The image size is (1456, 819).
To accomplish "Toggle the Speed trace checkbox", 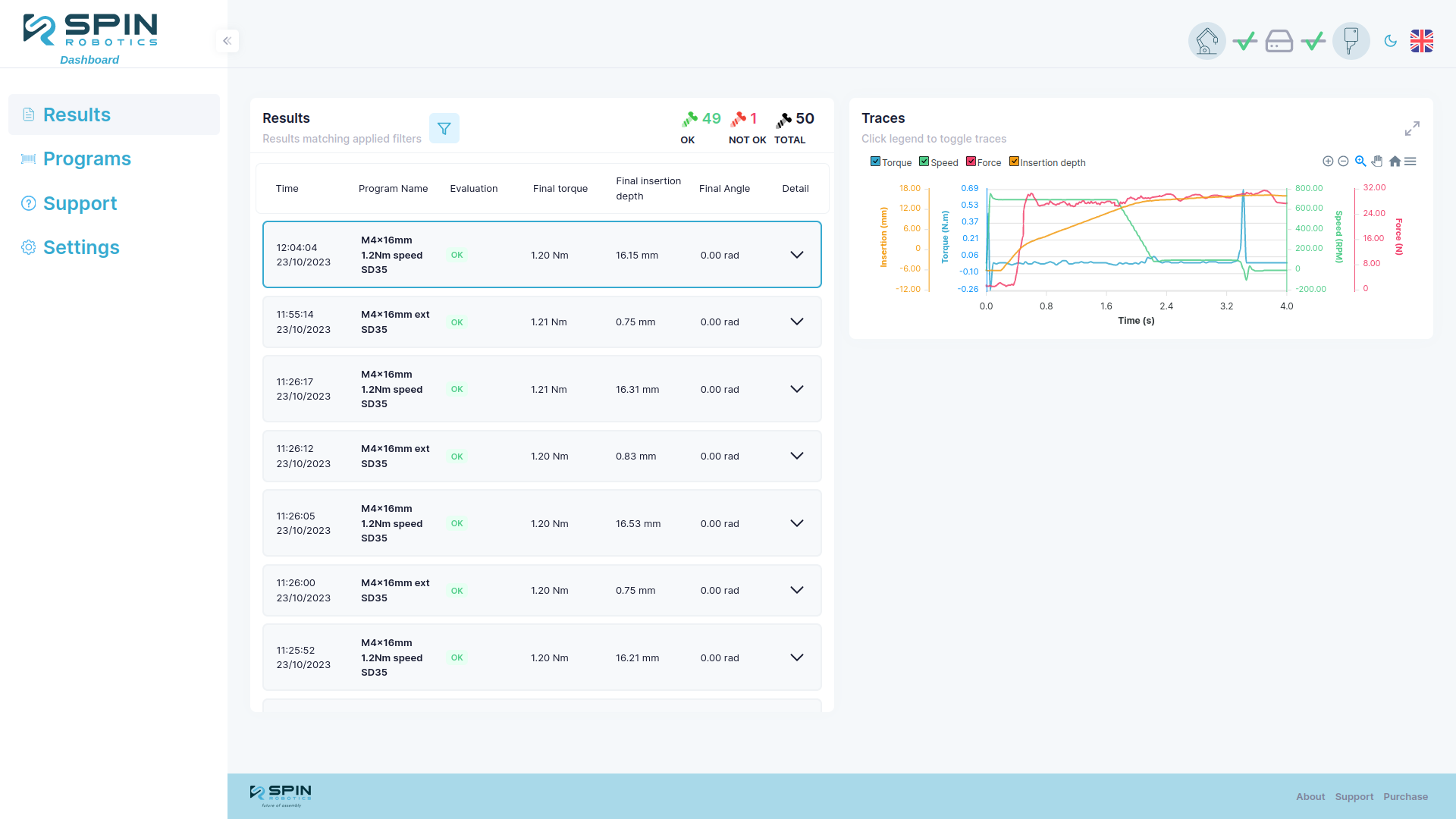I will pos(924,162).
